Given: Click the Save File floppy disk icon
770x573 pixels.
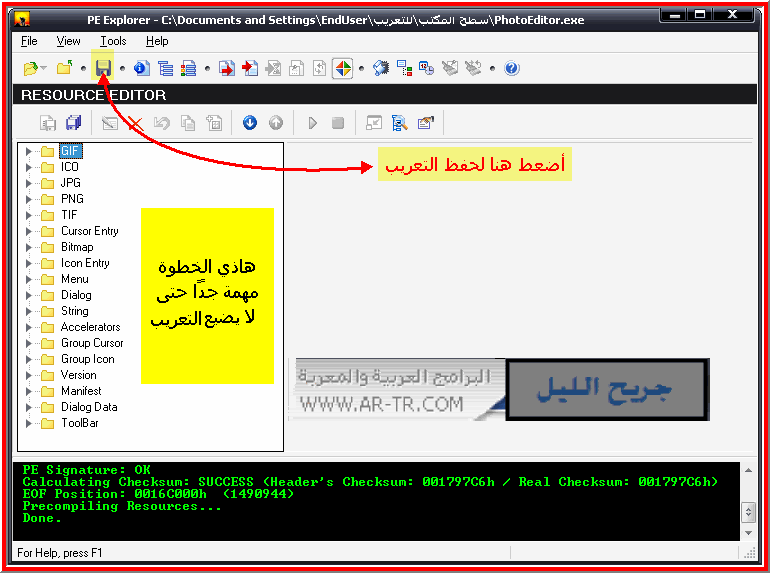Looking at the screenshot, I should 103,68.
